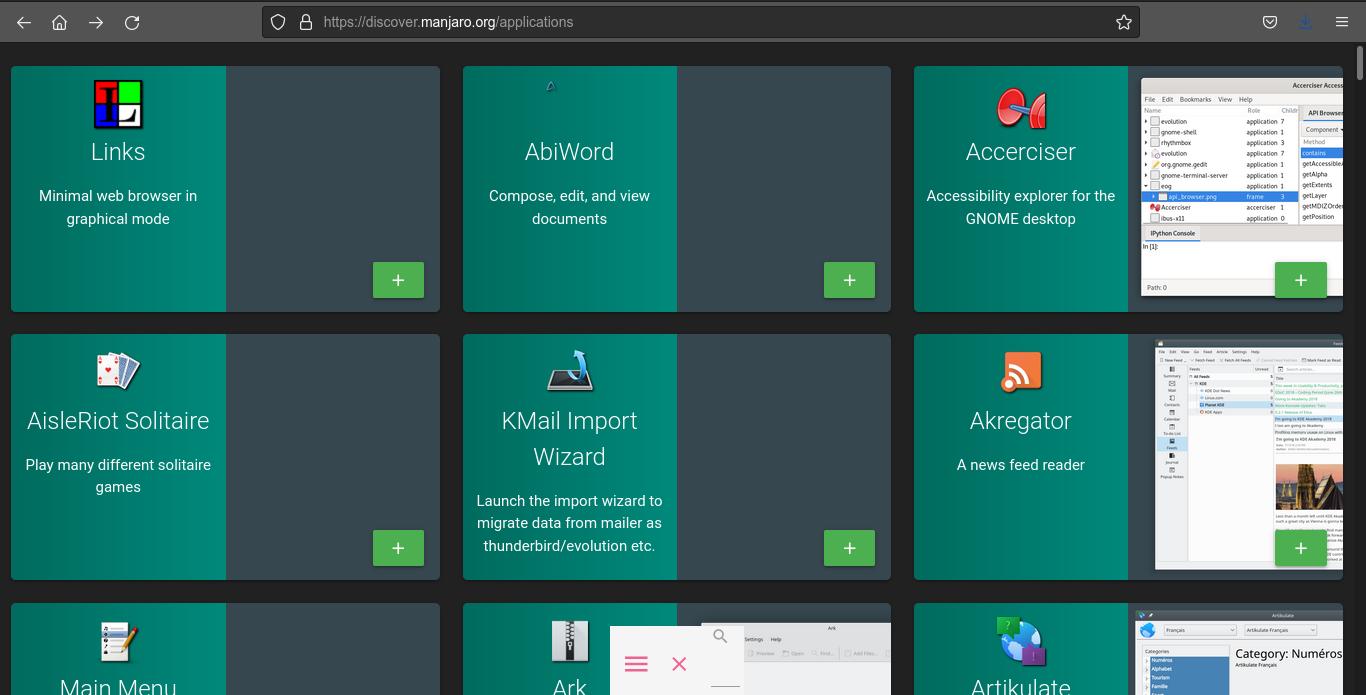The width and height of the screenshot is (1366, 695).
Task: Click 'Compose, edit, and view documents' description
Action: click(569, 207)
